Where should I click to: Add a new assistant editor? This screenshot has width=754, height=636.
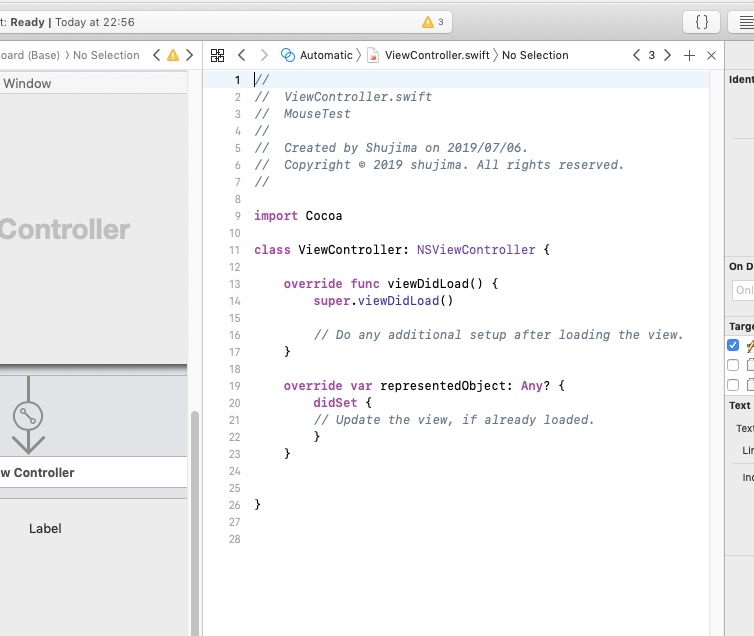click(689, 56)
